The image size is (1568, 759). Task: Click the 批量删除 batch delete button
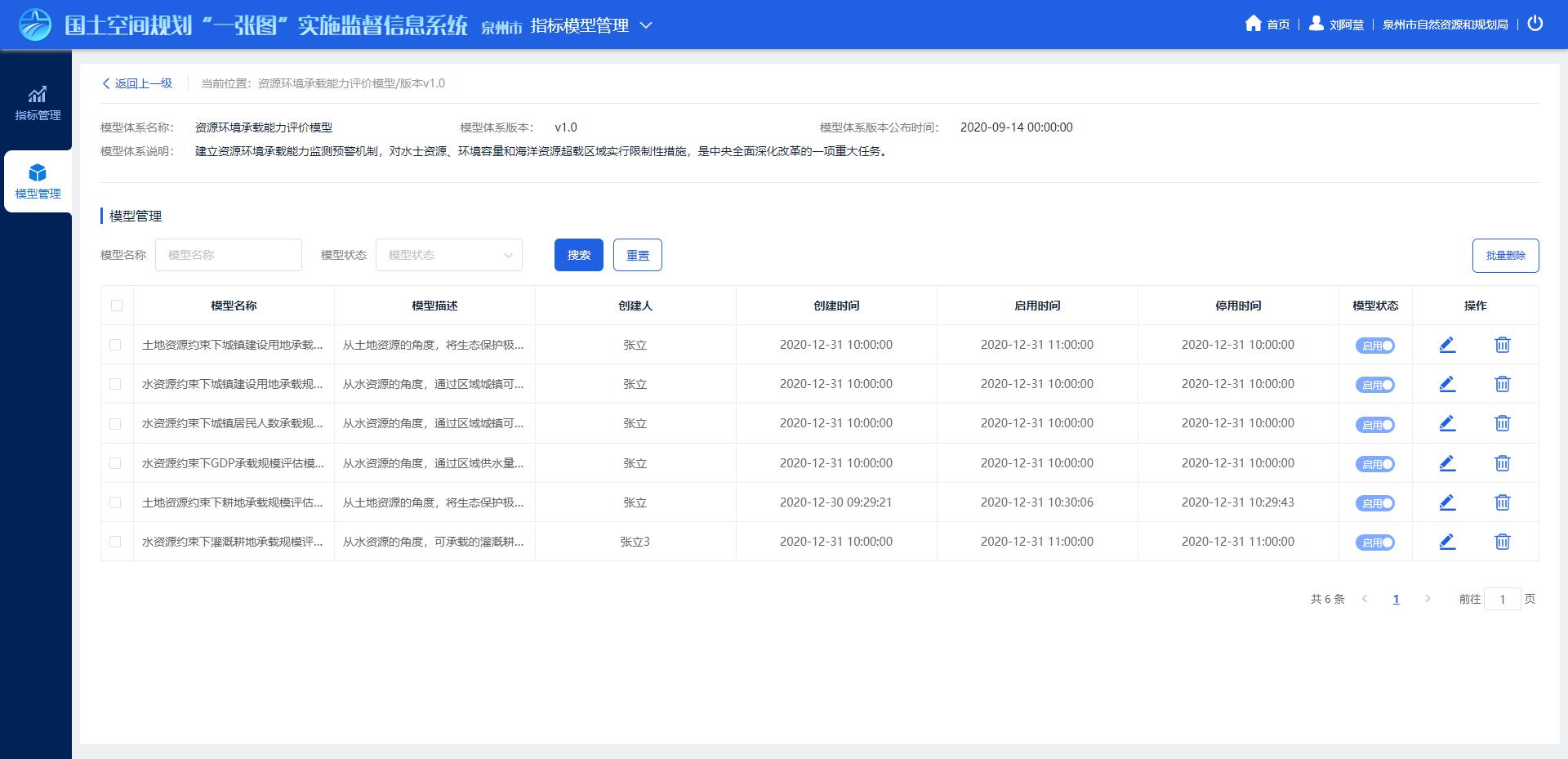pyautogui.click(x=1505, y=256)
